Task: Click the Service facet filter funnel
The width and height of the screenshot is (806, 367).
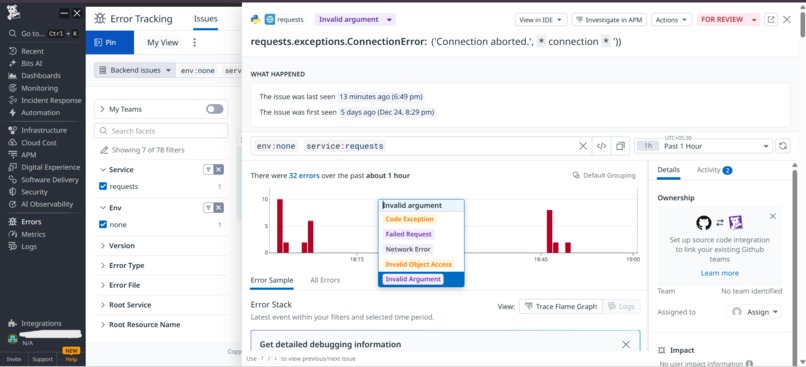Action: [208, 170]
